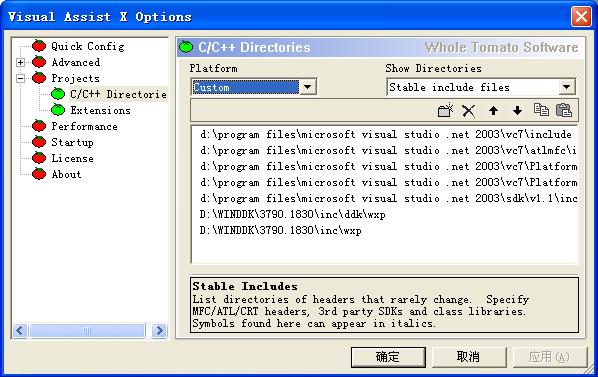Collapse the Projects tree node
The height and width of the screenshot is (377, 598).
21,78
